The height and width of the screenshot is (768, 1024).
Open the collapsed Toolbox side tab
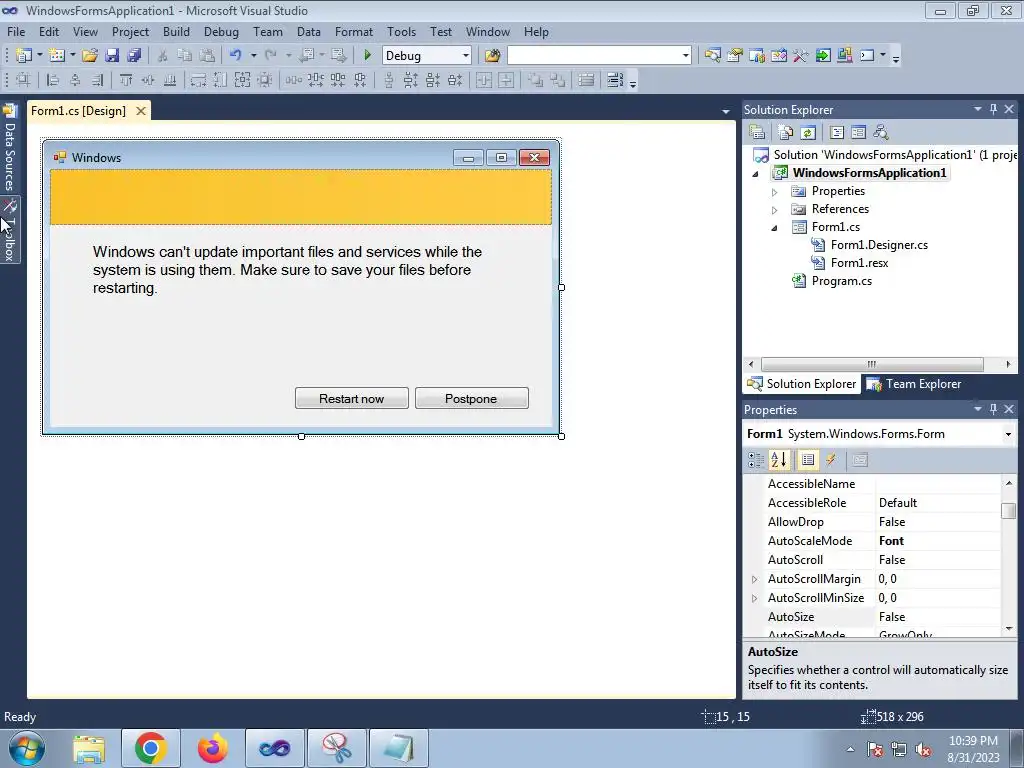click(10, 230)
